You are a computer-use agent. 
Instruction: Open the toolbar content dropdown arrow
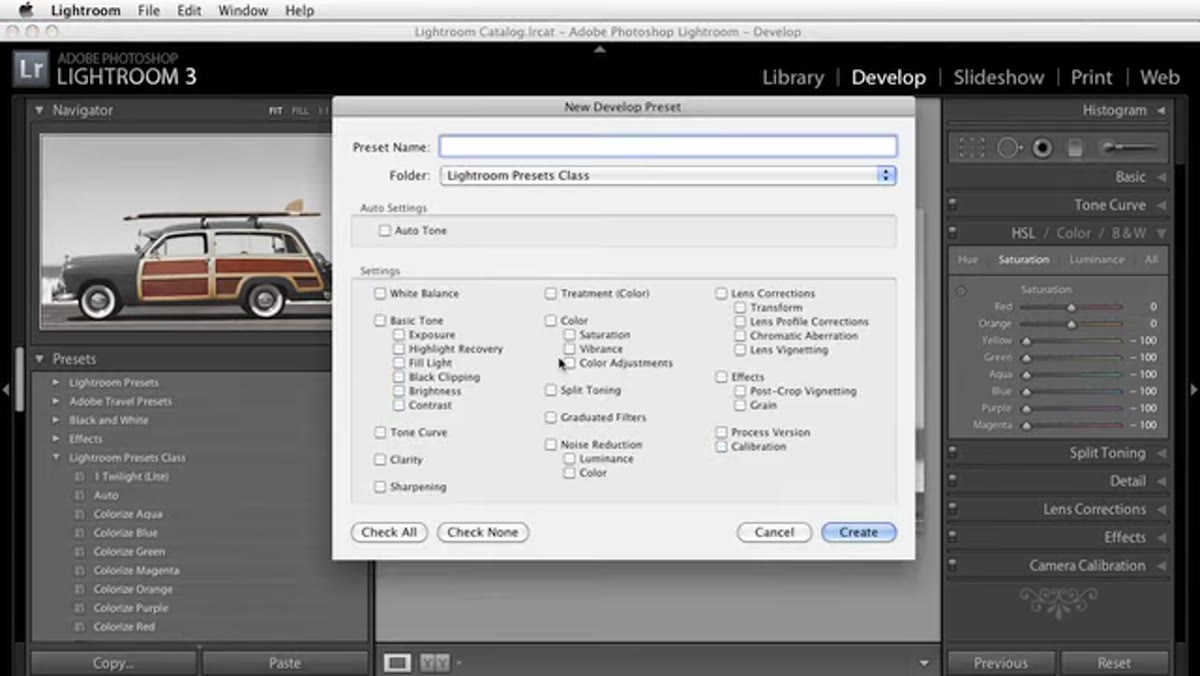click(x=924, y=663)
